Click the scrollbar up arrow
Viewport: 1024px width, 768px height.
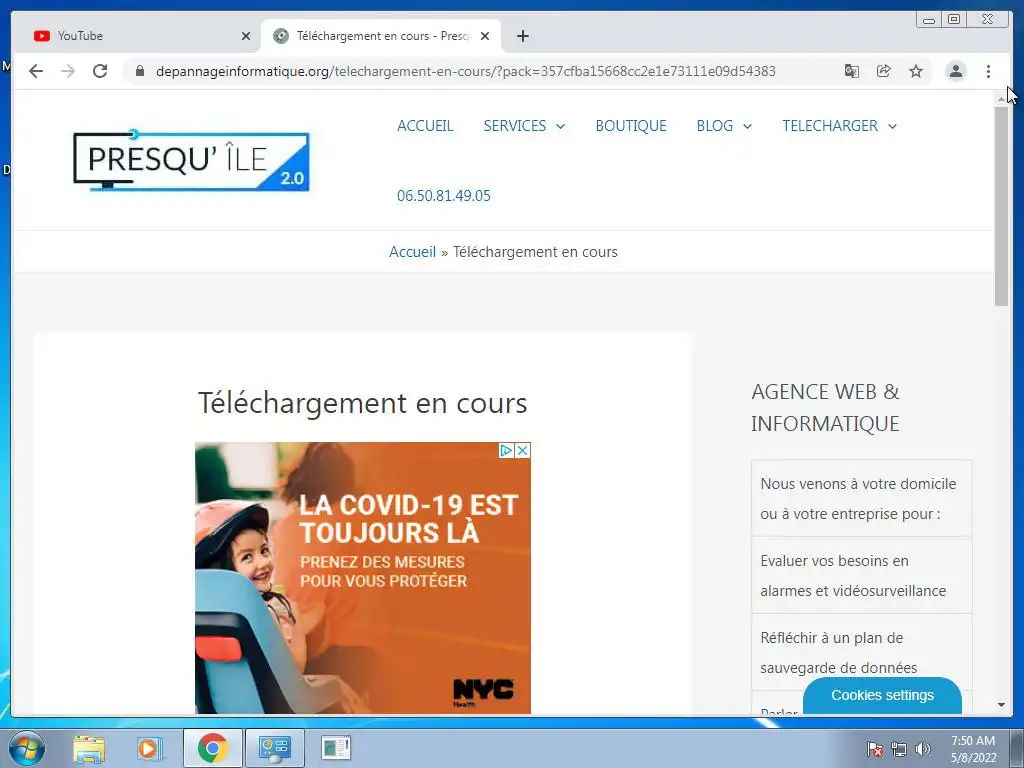(x=1001, y=99)
